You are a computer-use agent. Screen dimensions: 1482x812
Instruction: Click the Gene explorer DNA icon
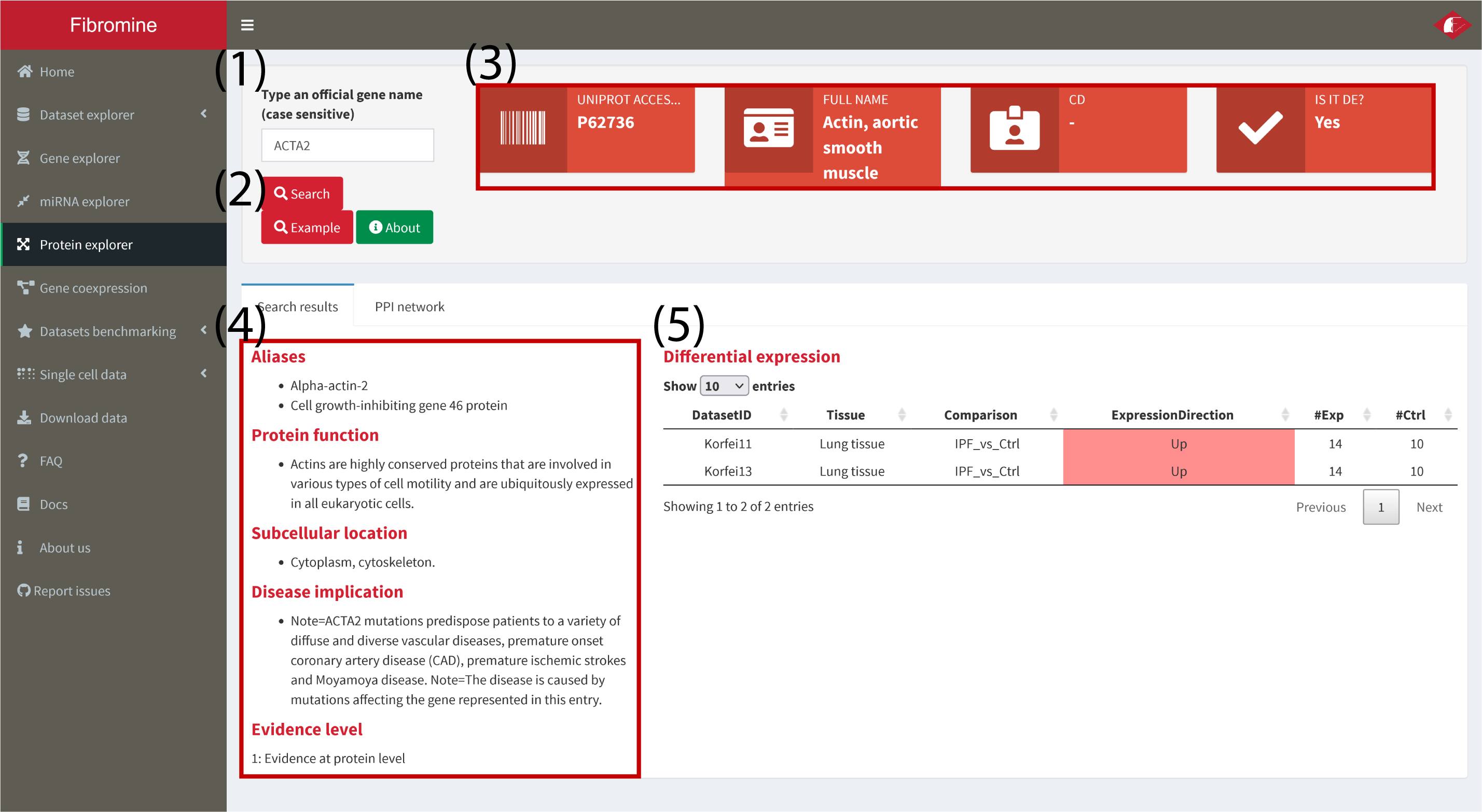tap(23, 158)
